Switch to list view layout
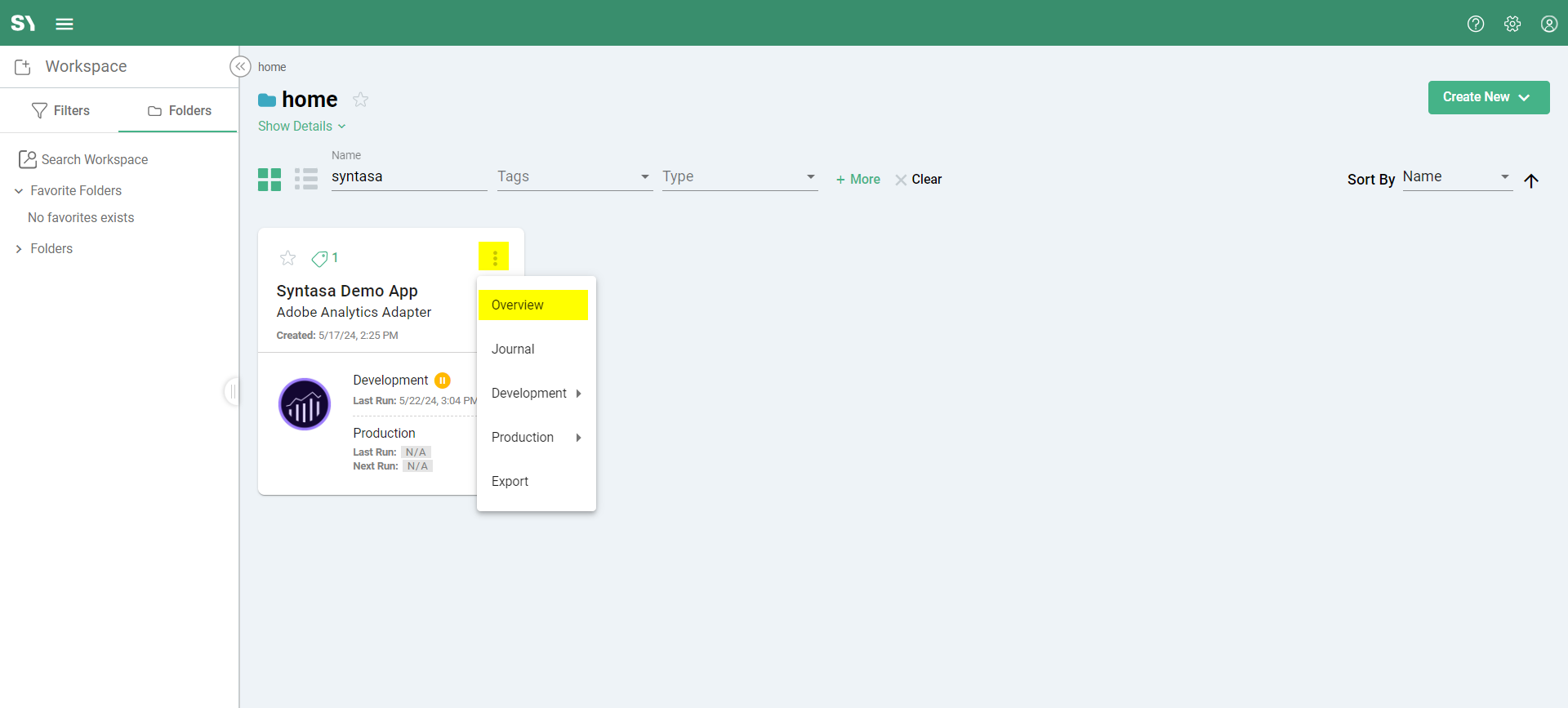 pos(306,180)
